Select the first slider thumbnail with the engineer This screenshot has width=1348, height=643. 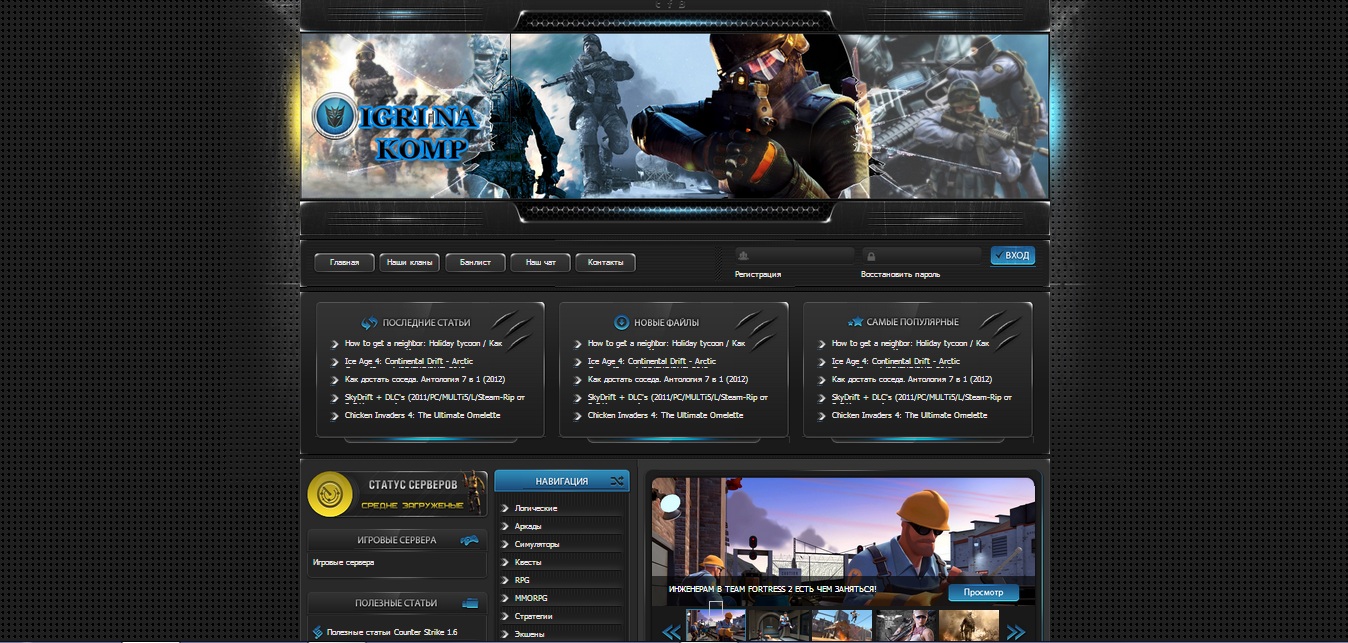click(716, 626)
